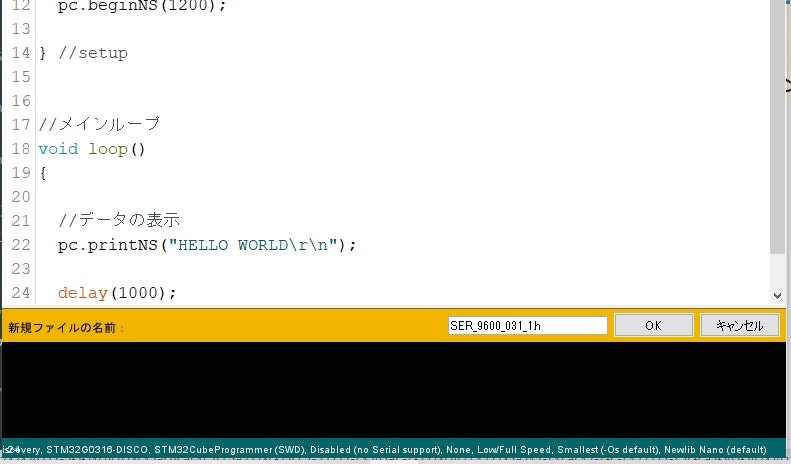The image size is (791, 464).
Task: Click the new file name input field
Action: click(528, 325)
